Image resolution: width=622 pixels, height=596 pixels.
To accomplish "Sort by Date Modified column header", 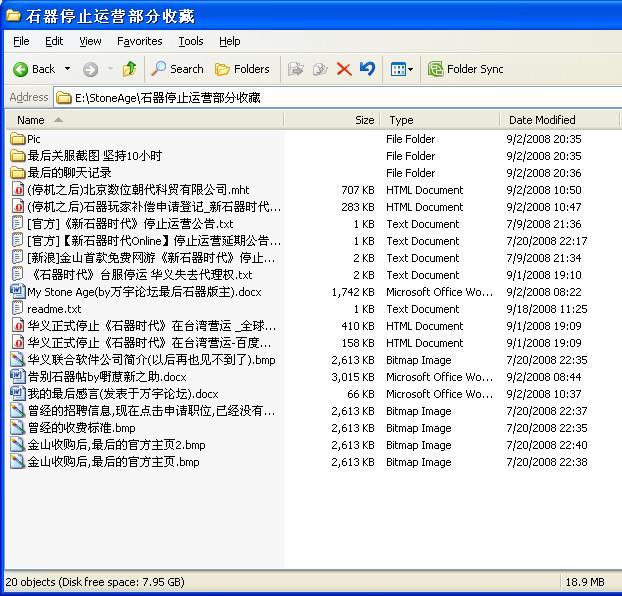I will (559, 120).
